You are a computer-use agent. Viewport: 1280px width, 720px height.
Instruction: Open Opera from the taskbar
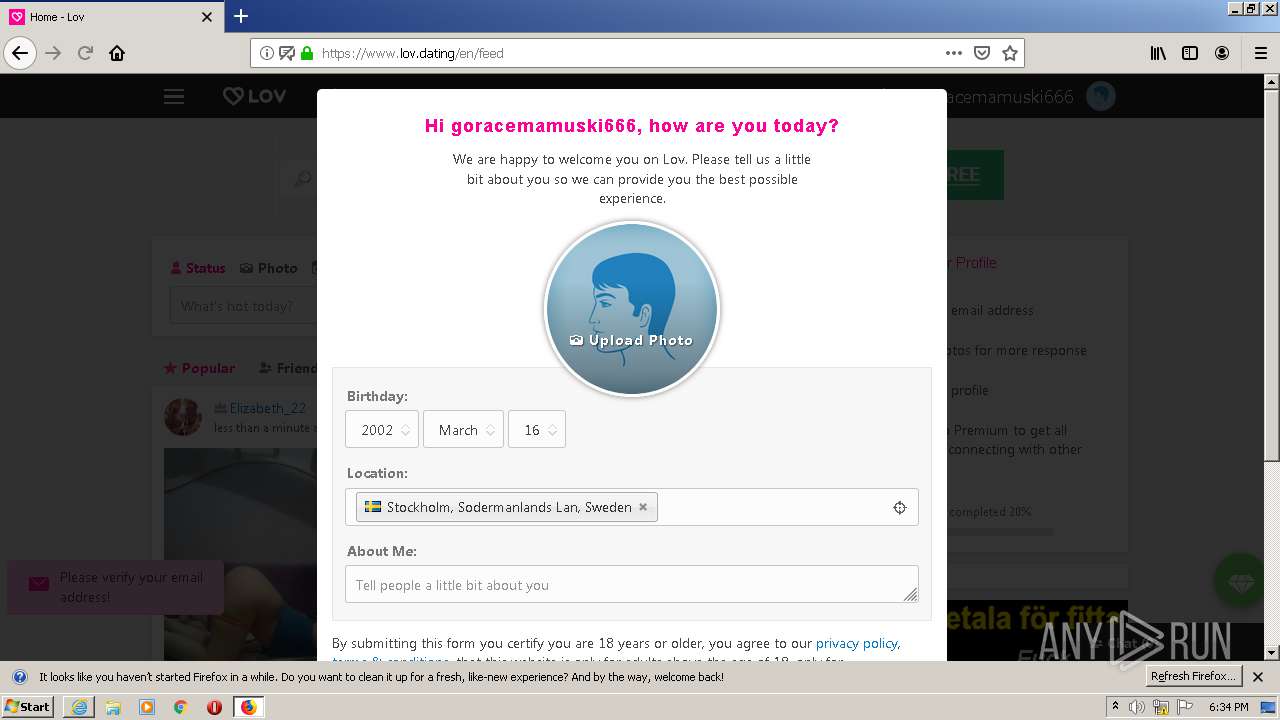(214, 707)
